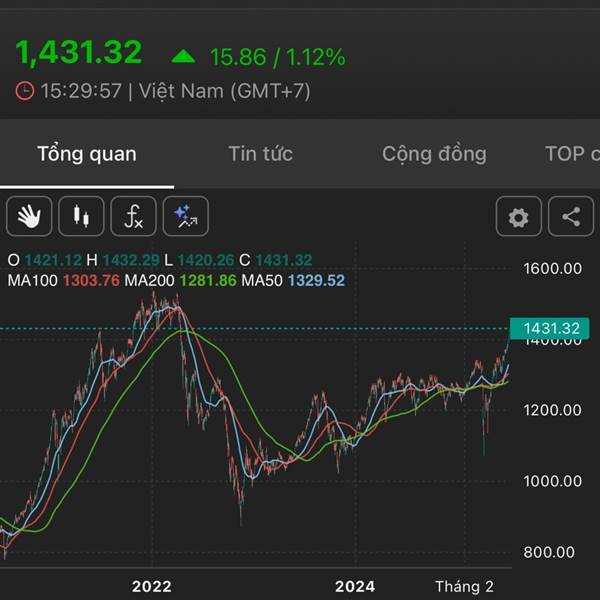
Task: Open chart settings gear icon
Action: (x=518, y=216)
